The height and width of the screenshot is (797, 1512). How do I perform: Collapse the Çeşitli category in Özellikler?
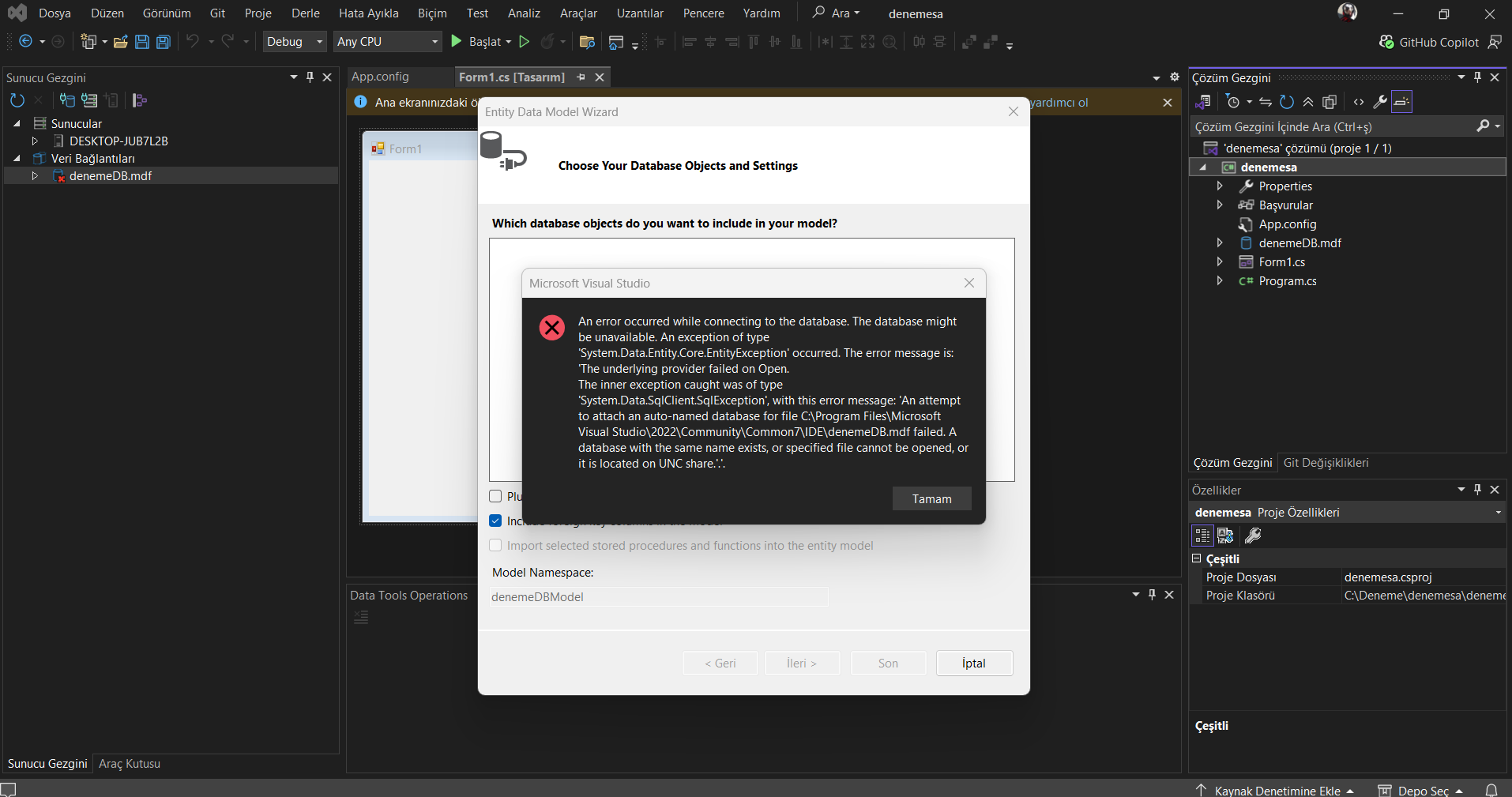[x=1196, y=558]
